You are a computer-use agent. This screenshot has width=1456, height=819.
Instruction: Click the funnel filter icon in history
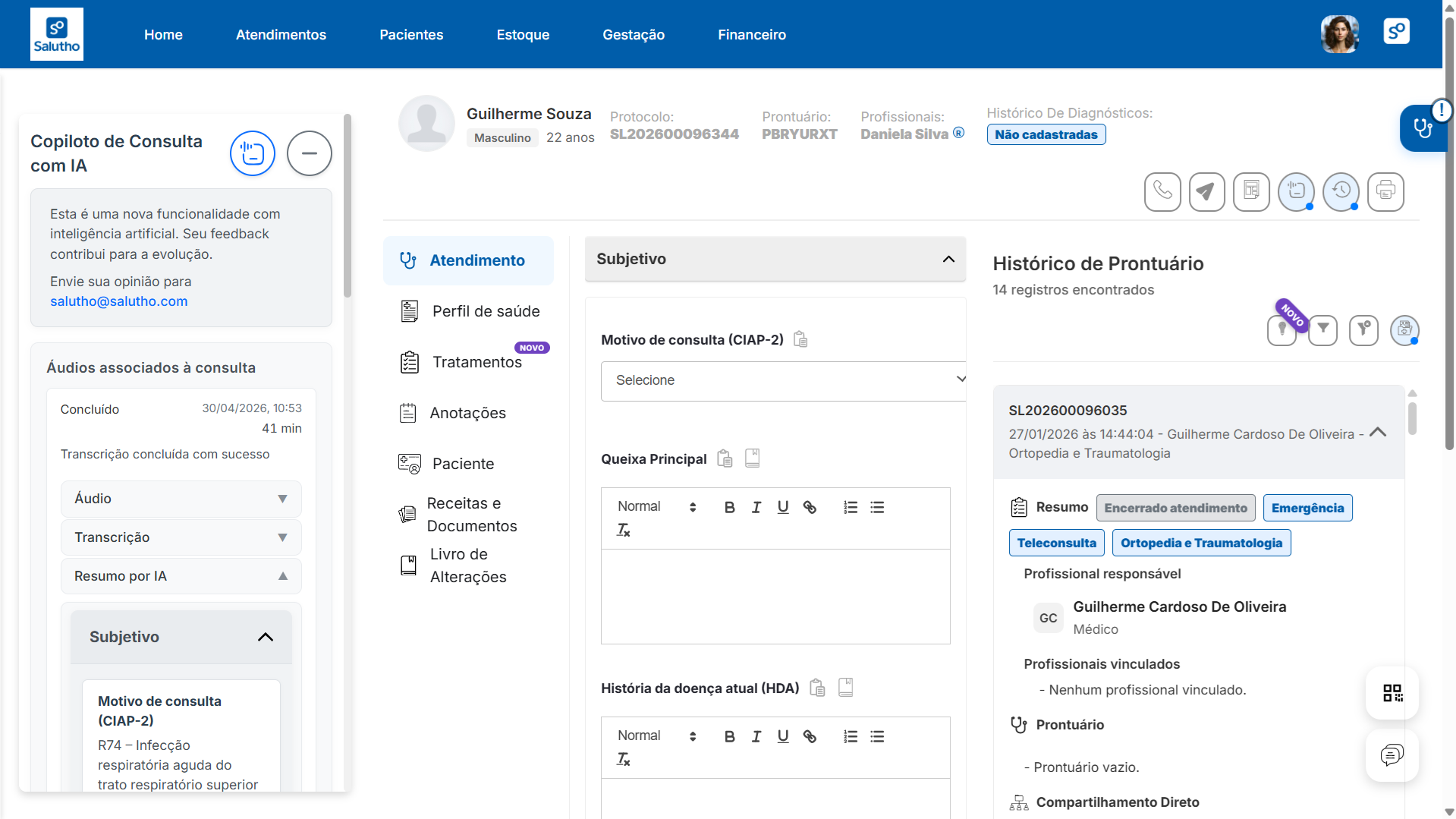click(x=1323, y=330)
